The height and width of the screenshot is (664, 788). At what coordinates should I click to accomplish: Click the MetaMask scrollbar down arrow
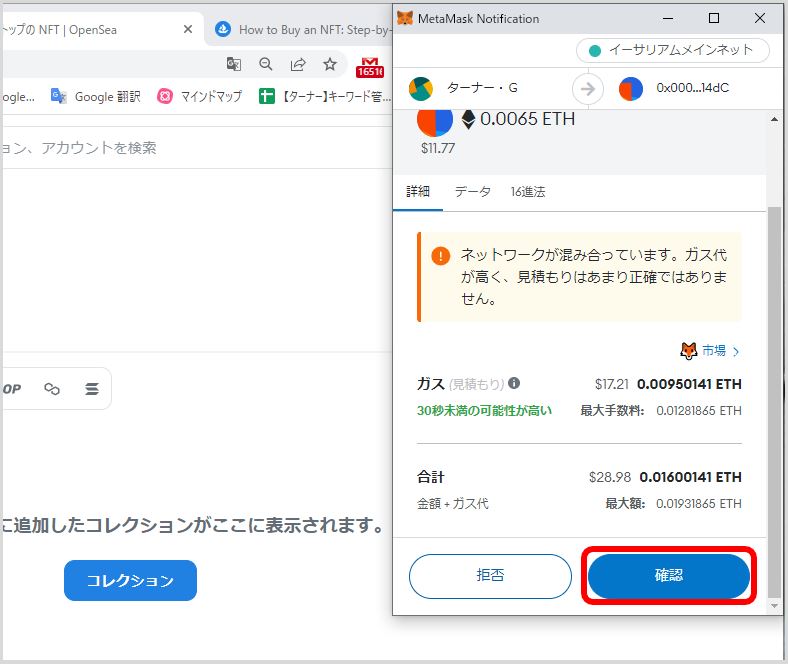pos(774,606)
